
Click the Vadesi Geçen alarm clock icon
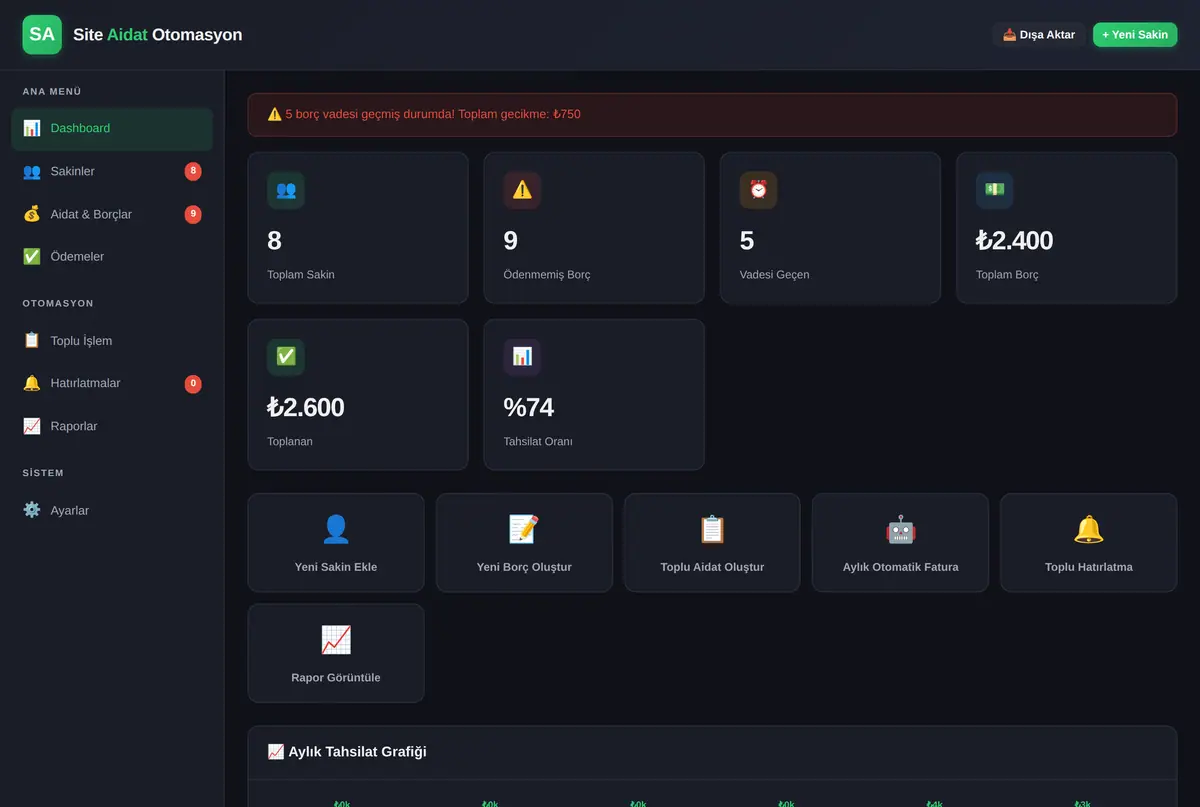point(758,190)
